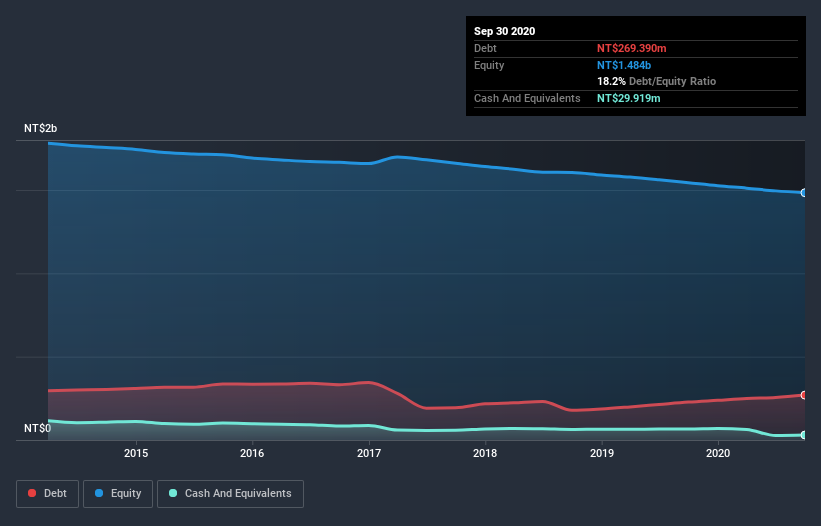Click the 2019 axis label
This screenshot has height=526, width=821.
602,453
